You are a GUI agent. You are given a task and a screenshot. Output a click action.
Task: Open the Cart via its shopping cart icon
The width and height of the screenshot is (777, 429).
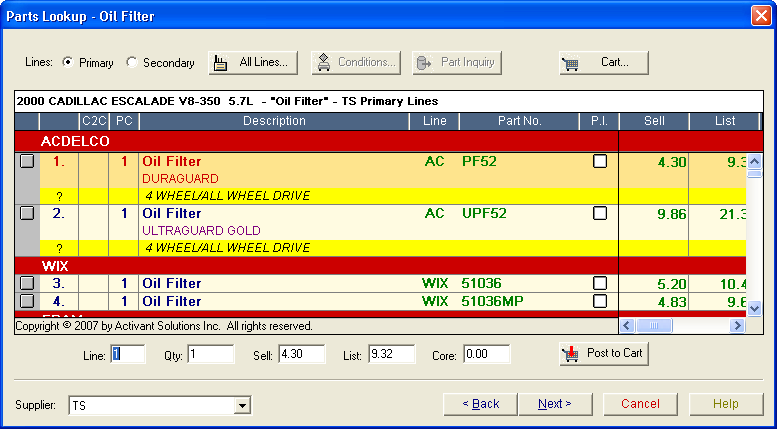571,63
